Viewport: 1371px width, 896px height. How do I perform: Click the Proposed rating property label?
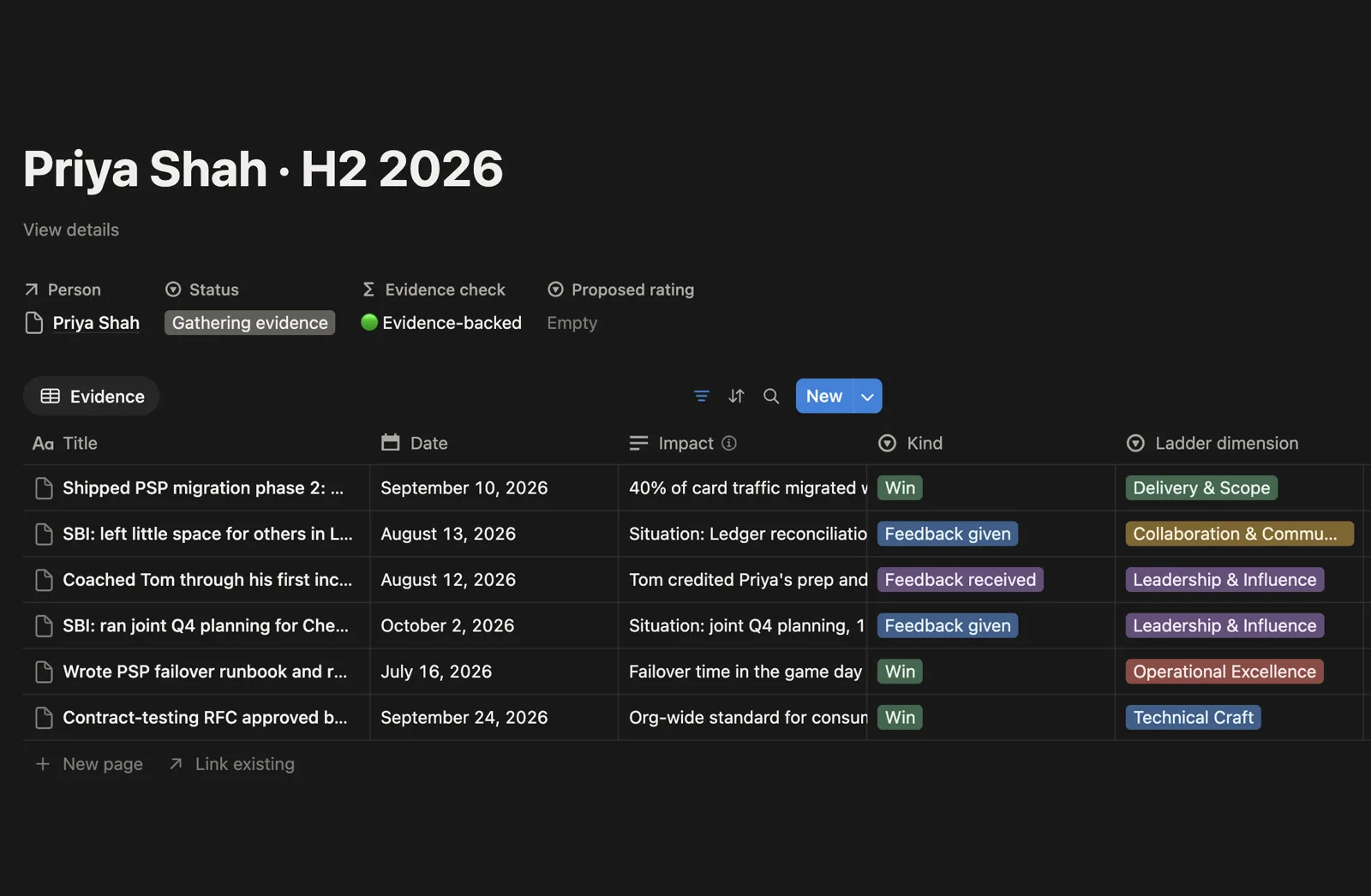621,290
